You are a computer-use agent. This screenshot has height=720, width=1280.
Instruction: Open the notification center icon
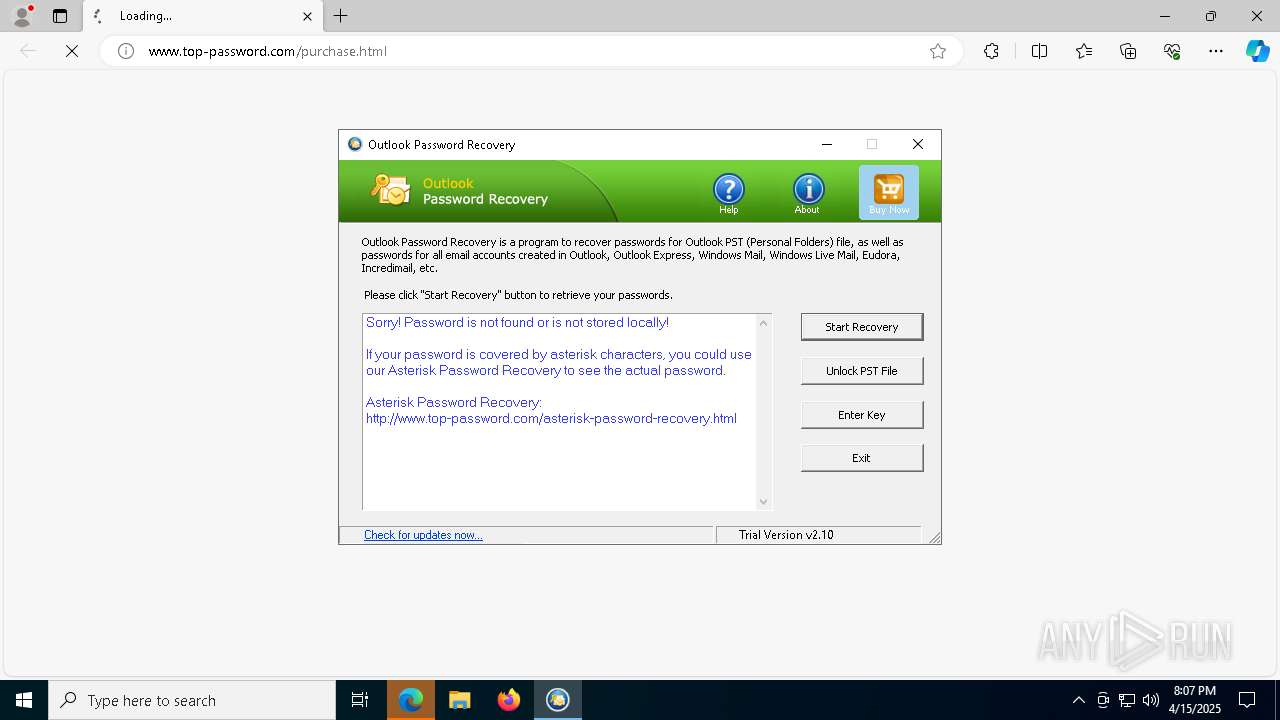tap(1248, 700)
